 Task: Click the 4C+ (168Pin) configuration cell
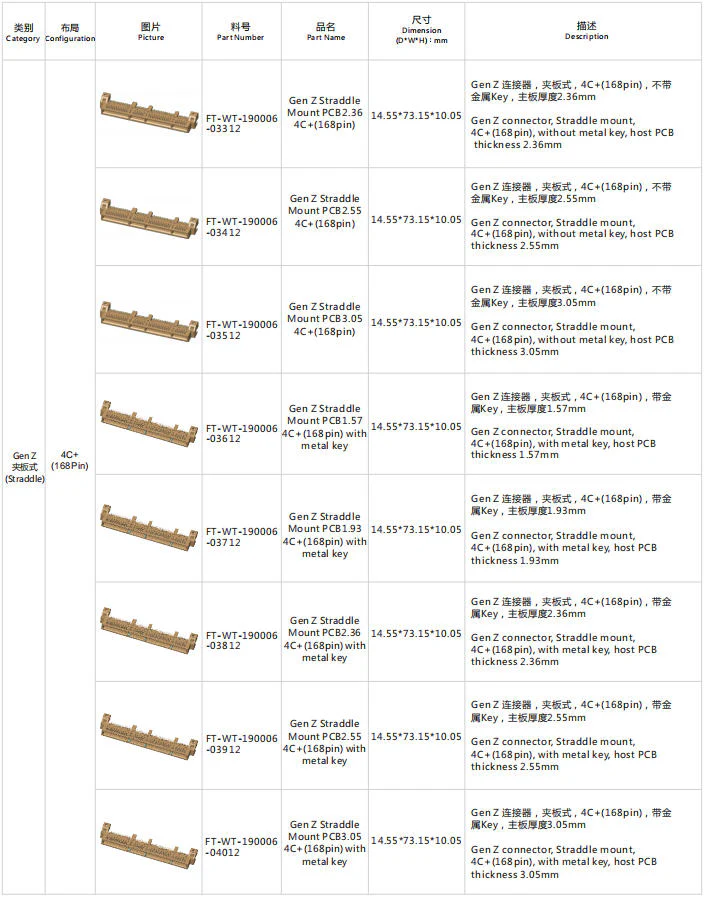coord(69,460)
